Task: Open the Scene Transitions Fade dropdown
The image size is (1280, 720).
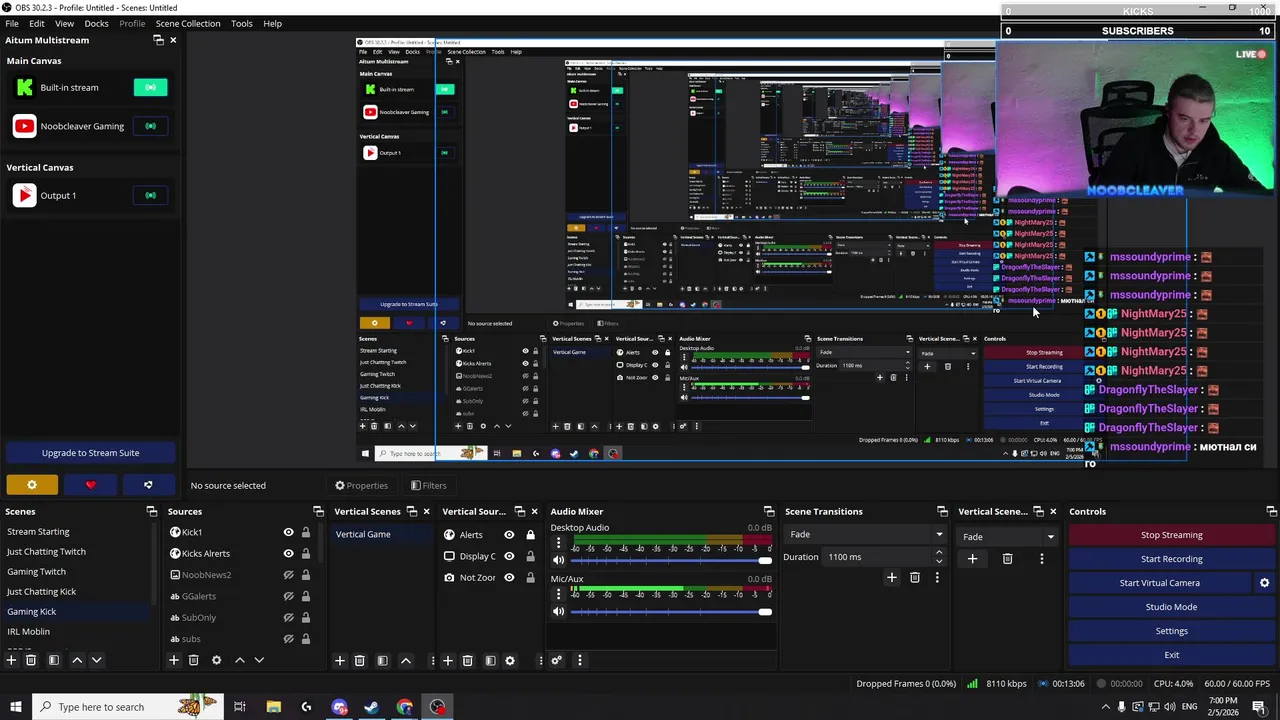Action: 865,535
